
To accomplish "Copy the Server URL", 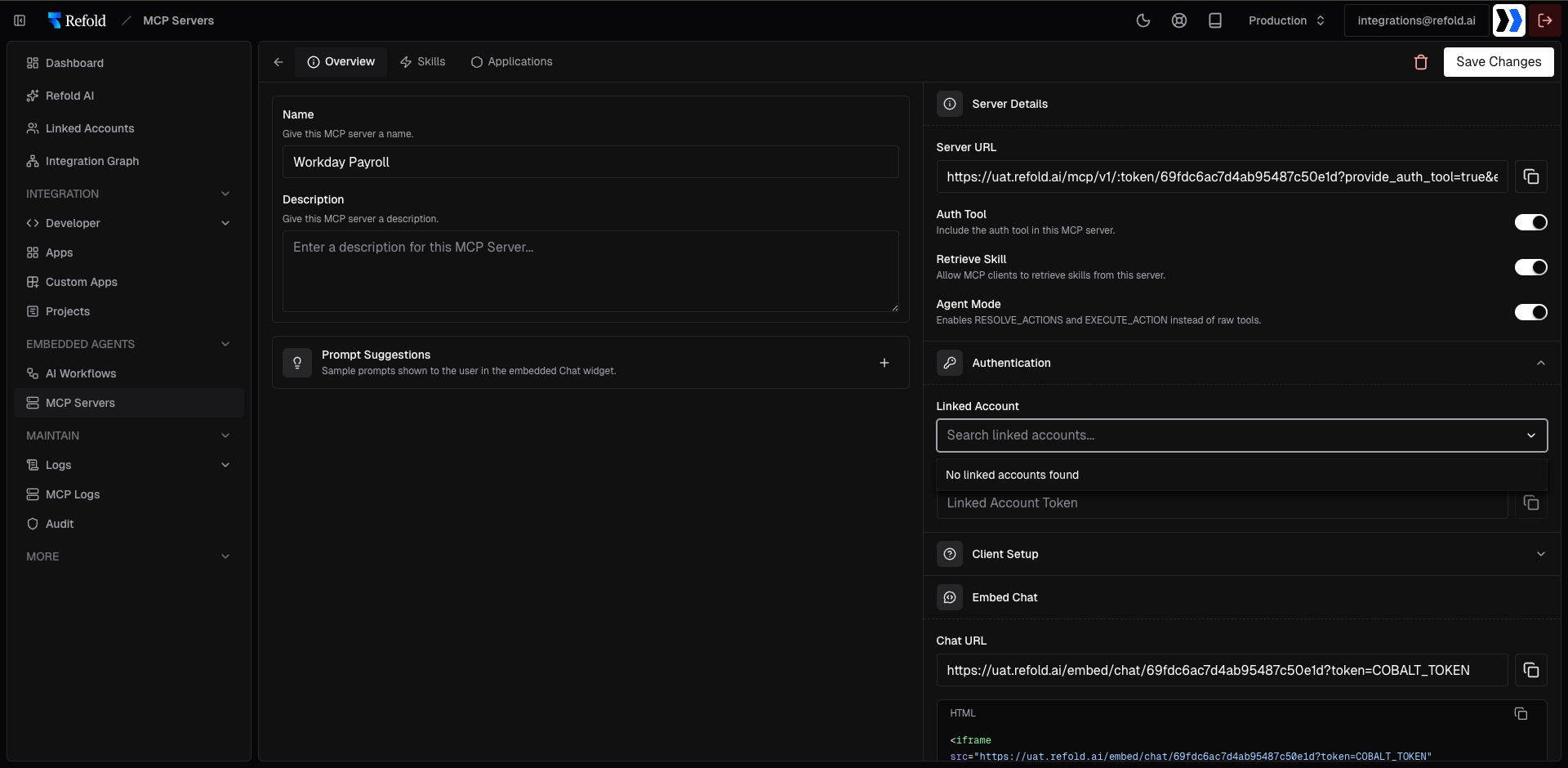I will 1531,176.
